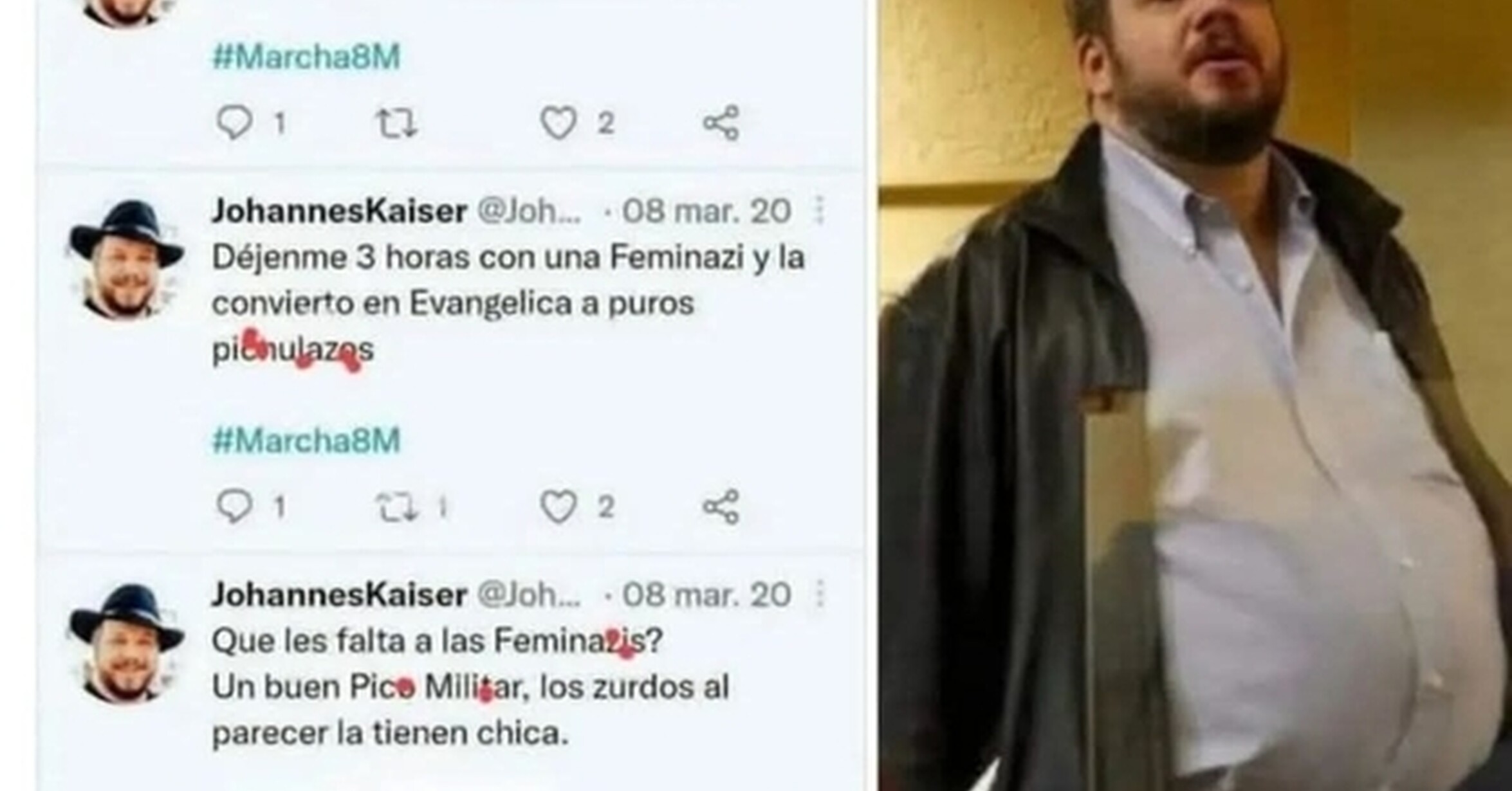Open the 08 mar. 20 timestamp on middle tweet
1512x791 pixels.
706,211
